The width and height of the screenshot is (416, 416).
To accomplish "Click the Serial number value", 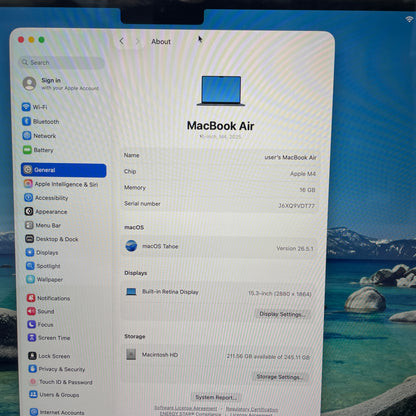I will (296, 206).
